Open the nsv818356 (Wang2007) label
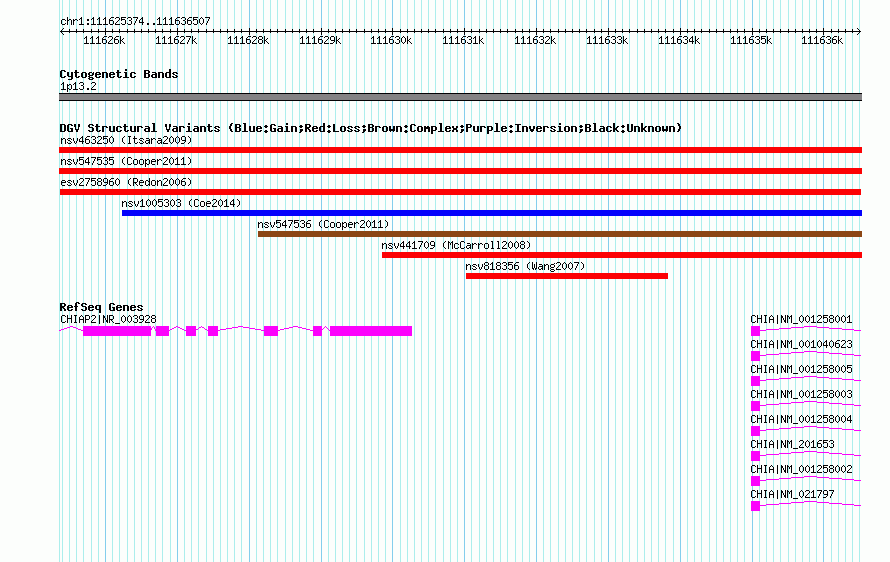The height and width of the screenshot is (562, 890). click(525, 266)
